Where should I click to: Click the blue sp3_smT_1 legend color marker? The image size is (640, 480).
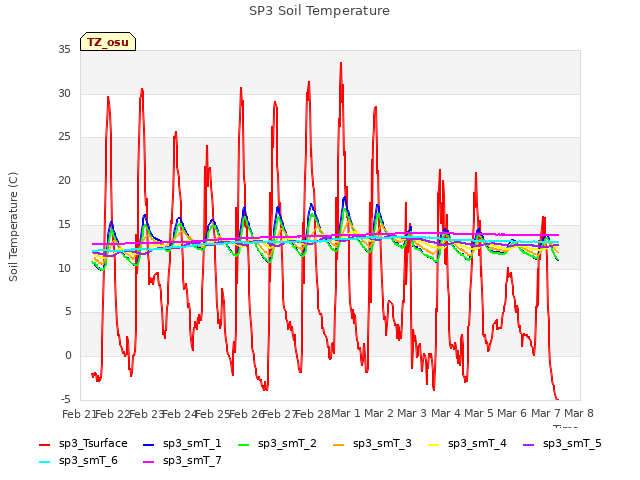tap(149, 444)
